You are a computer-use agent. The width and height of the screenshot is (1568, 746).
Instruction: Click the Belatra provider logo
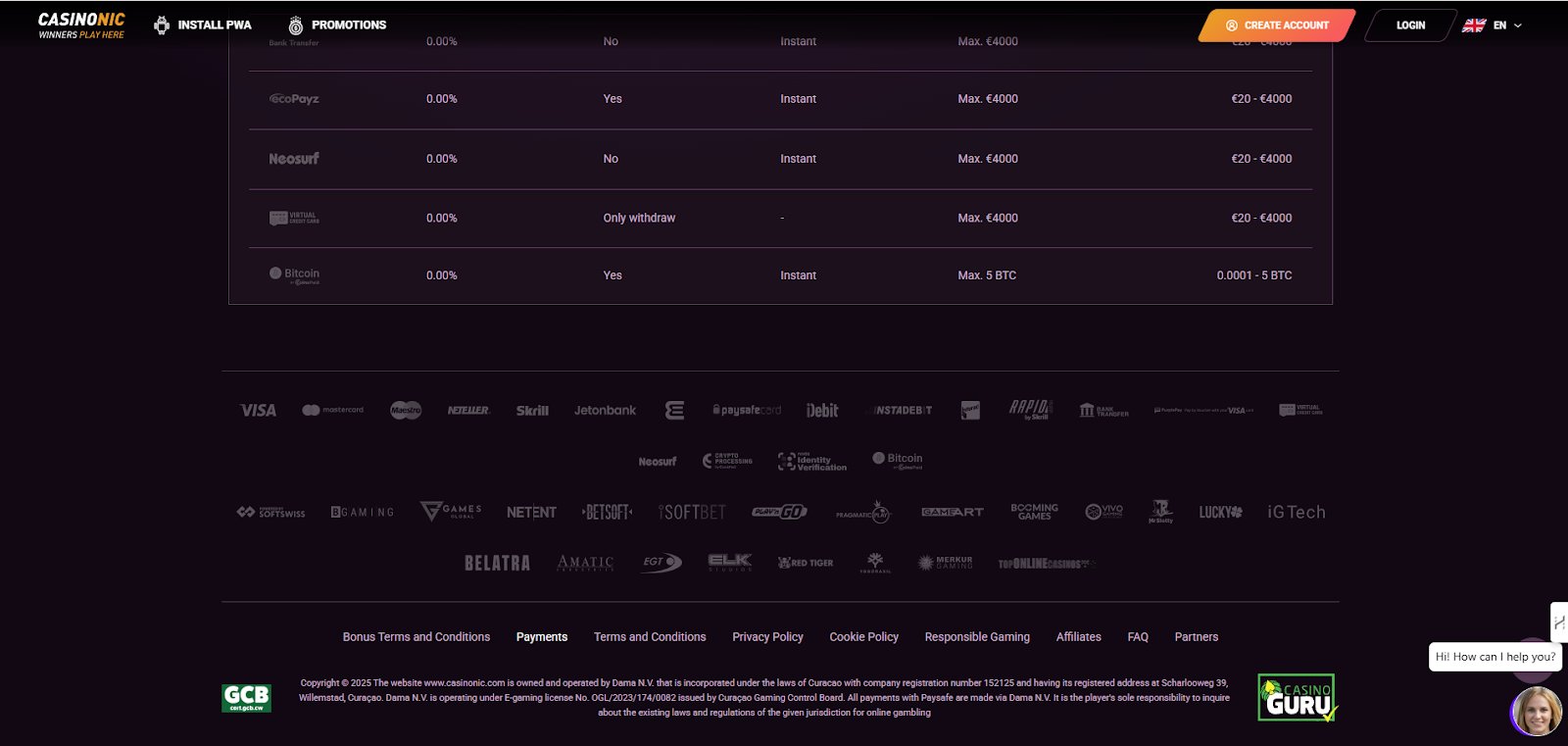[x=497, y=564]
